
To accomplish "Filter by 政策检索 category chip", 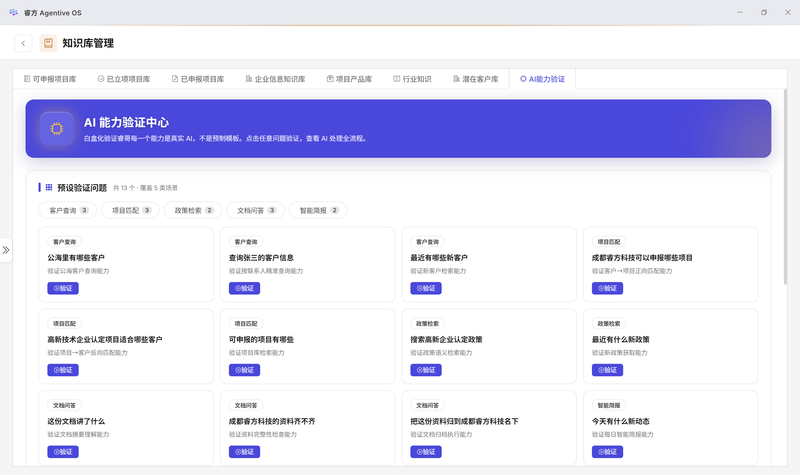I will (193, 210).
